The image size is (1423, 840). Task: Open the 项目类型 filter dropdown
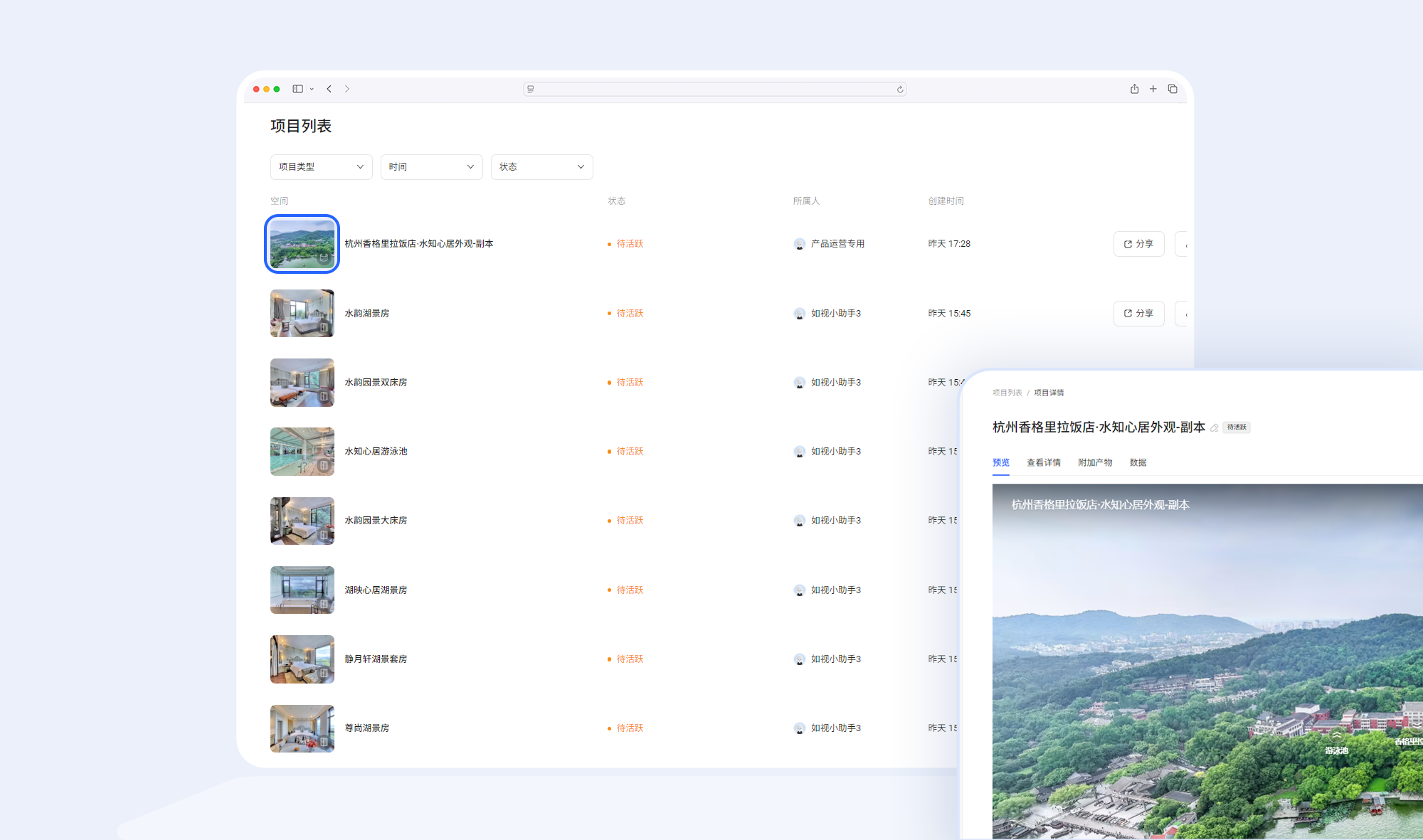pos(321,166)
